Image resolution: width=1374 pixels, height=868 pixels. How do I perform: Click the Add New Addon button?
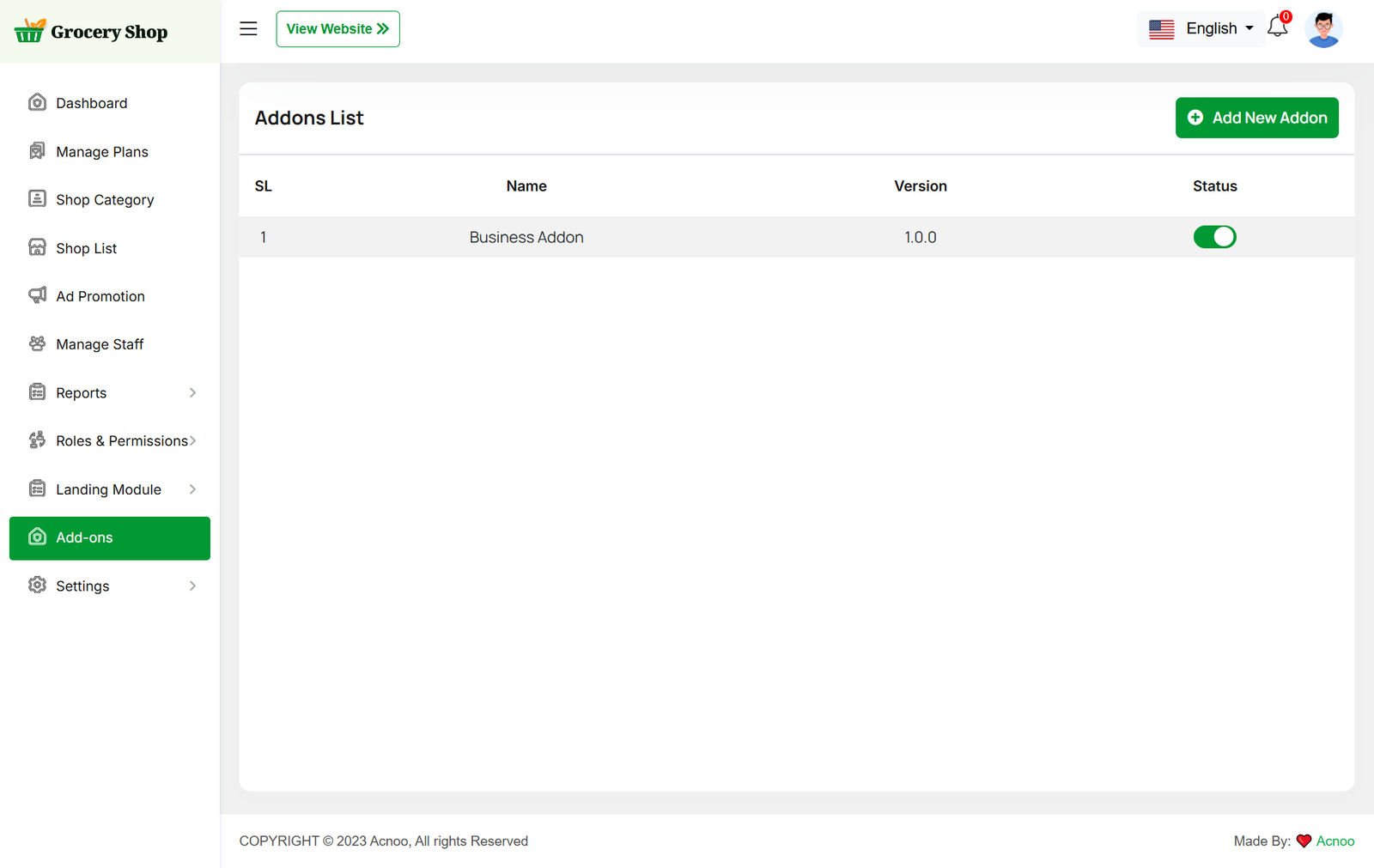(1256, 118)
